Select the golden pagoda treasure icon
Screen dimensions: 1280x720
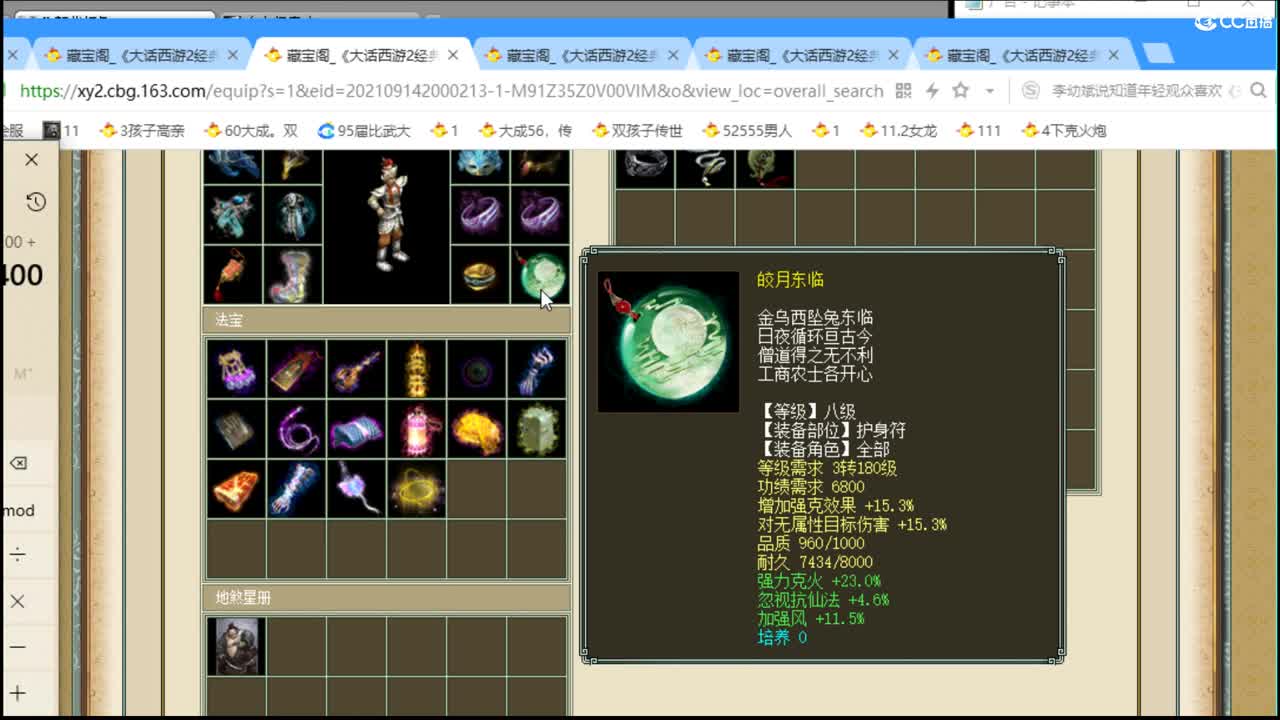pyautogui.click(x=416, y=369)
